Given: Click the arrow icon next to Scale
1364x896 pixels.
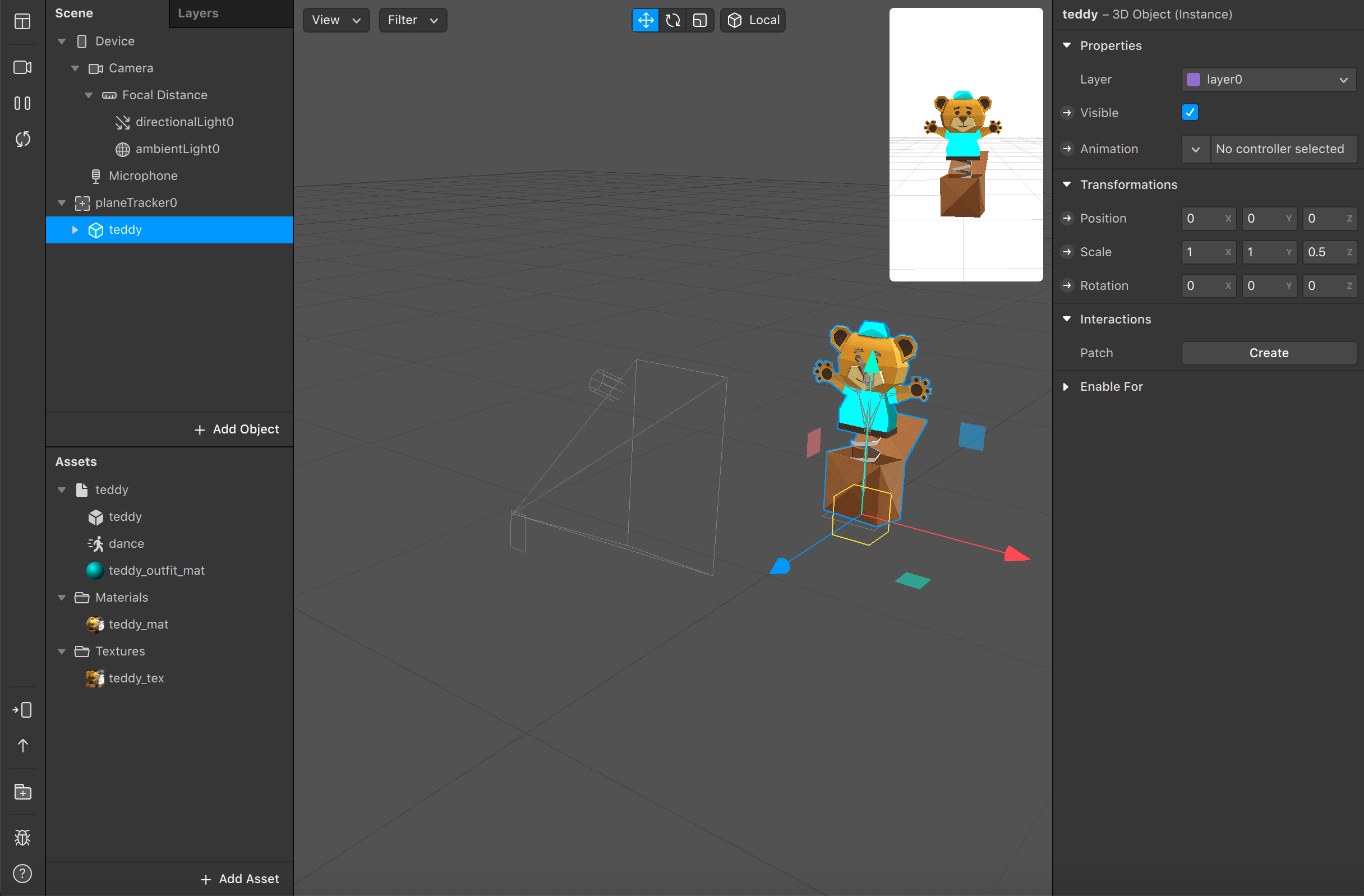Looking at the screenshot, I should [1067, 252].
